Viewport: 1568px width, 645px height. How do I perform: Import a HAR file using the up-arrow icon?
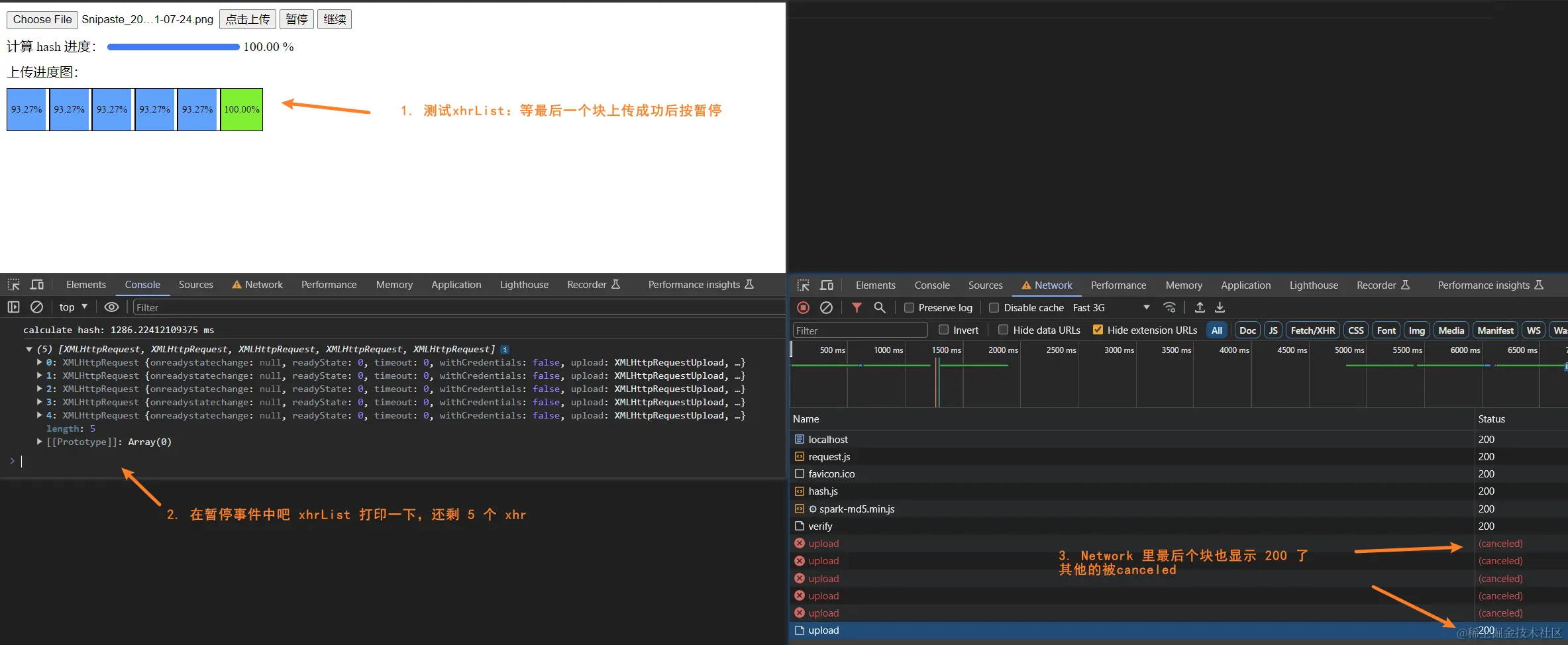pos(1200,308)
